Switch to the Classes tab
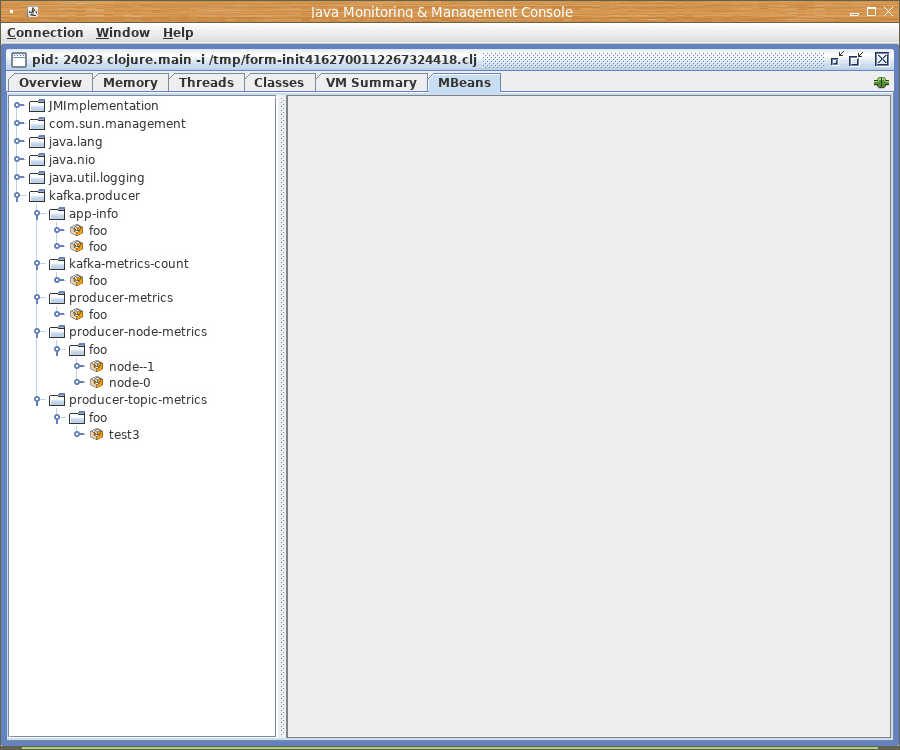The height and width of the screenshot is (750, 900). [279, 83]
